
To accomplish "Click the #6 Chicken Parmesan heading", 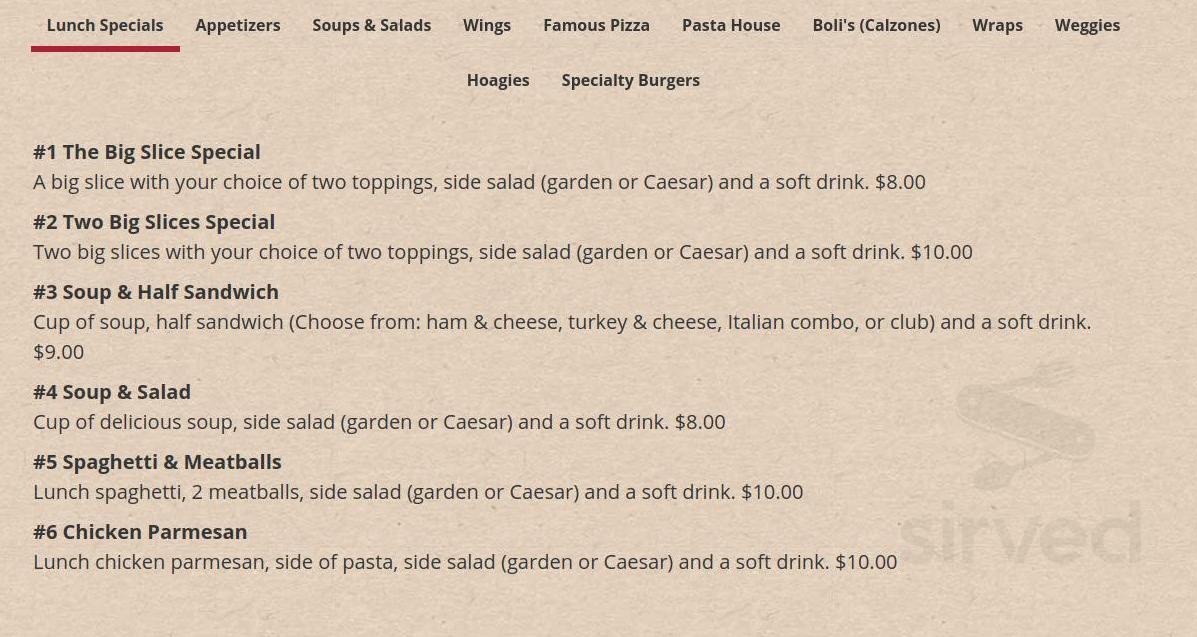I will pos(140,531).
